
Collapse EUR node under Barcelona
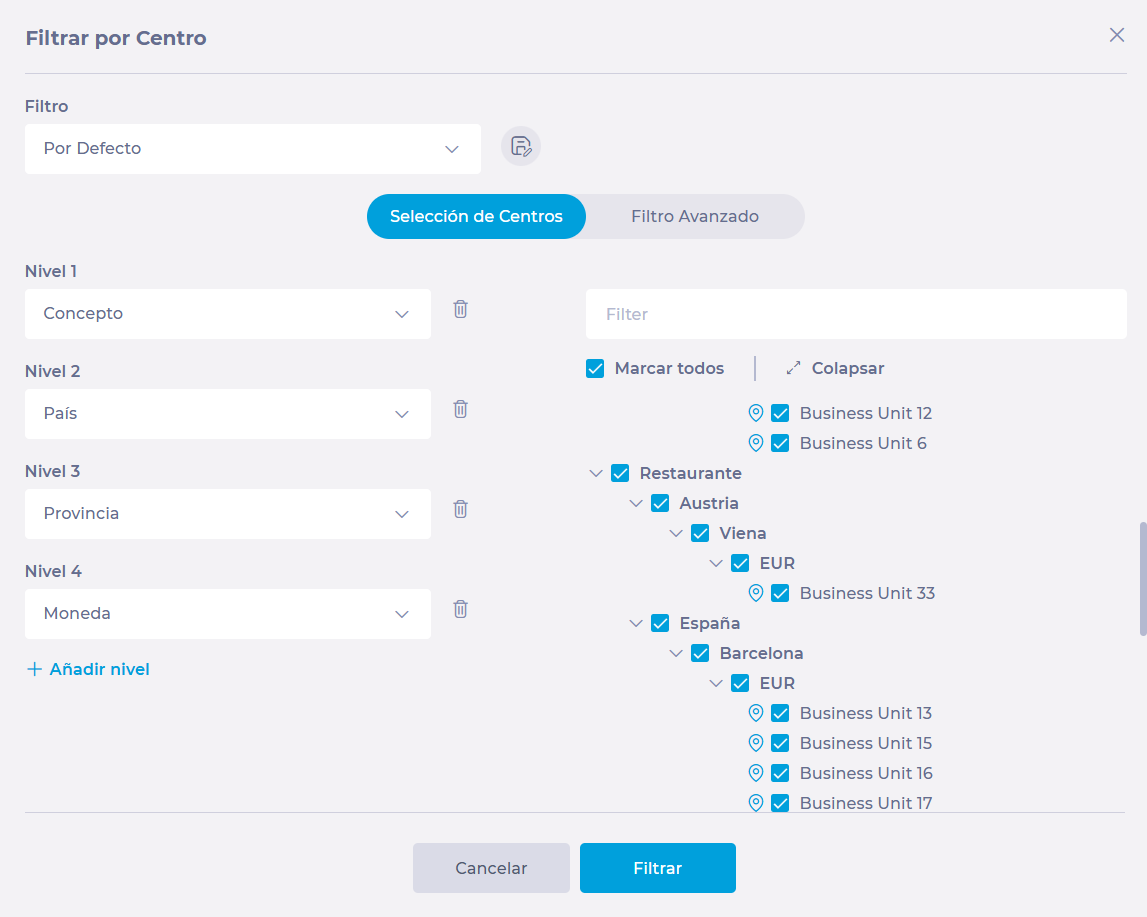(716, 683)
